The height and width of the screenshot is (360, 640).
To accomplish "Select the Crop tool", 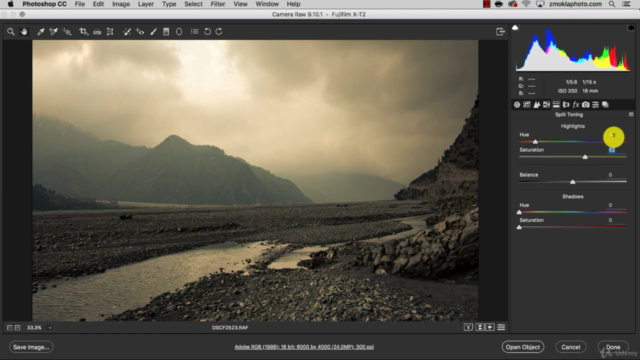I will click(x=83, y=31).
